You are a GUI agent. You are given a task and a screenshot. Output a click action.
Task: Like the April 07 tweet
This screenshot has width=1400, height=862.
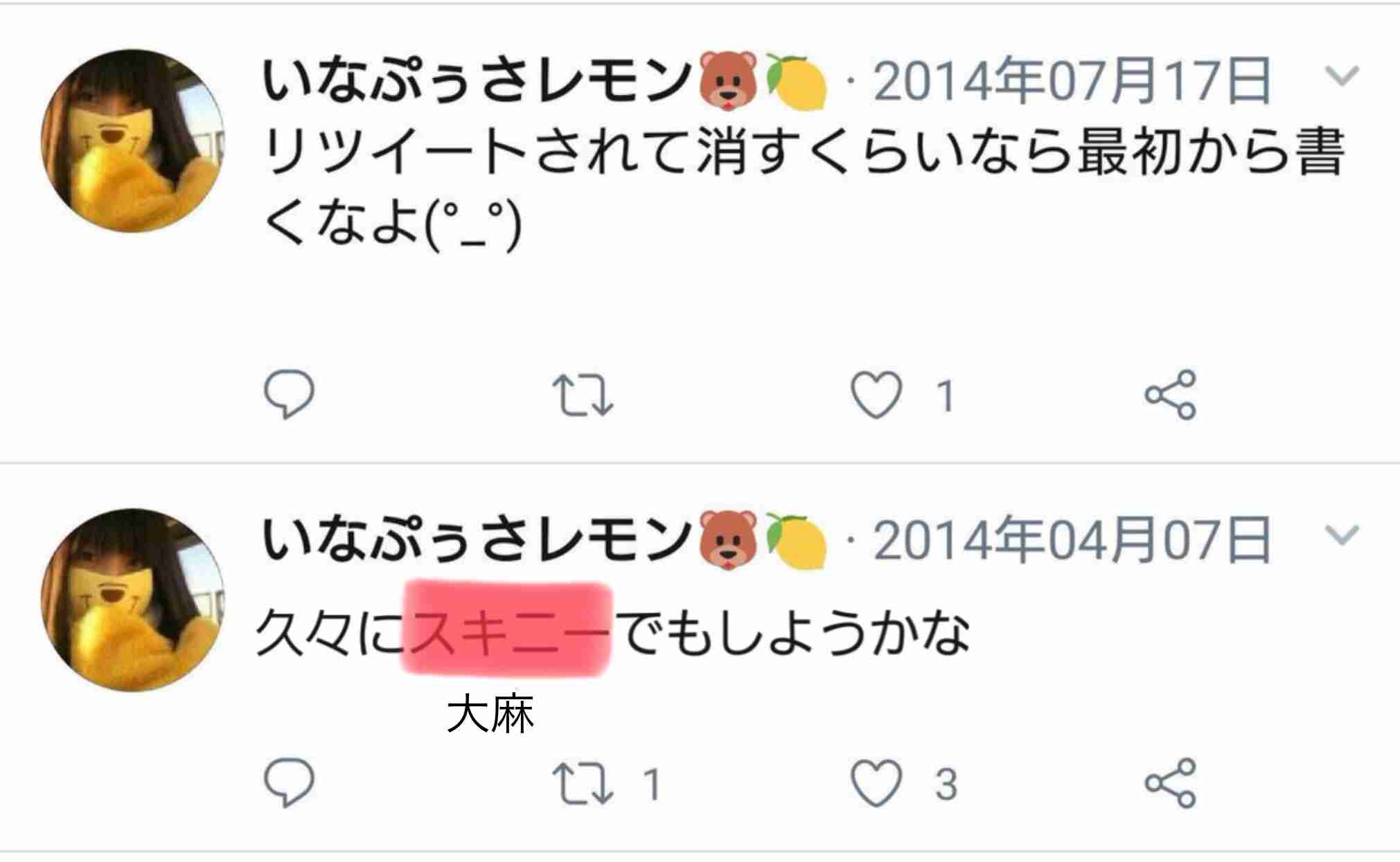coord(876,784)
